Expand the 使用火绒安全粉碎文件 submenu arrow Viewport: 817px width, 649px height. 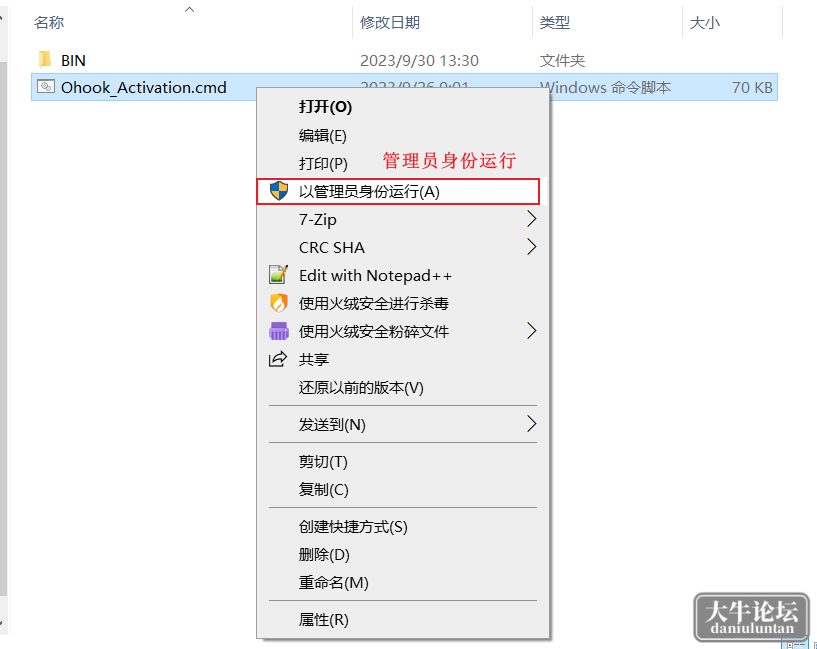tap(531, 331)
